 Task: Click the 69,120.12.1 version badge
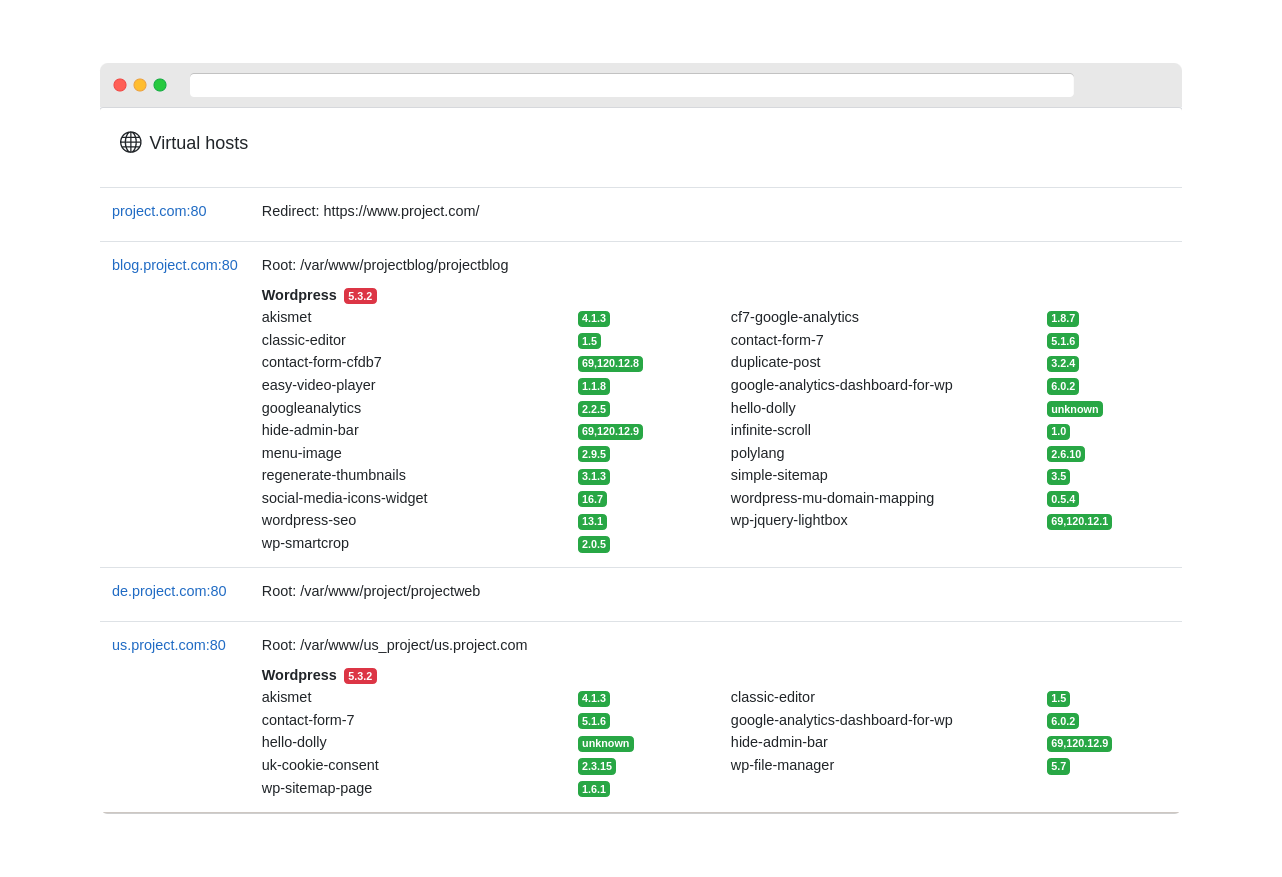1079,522
